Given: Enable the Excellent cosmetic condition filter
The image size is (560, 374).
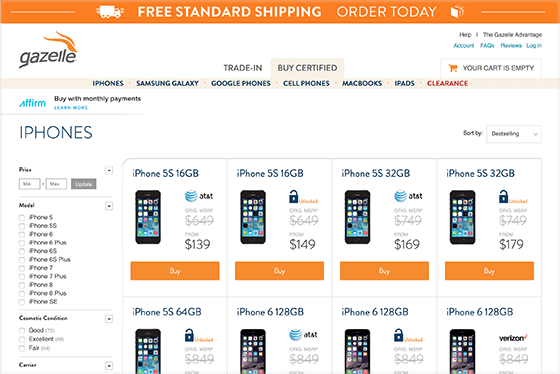Looking at the screenshot, I should [x=22, y=339].
